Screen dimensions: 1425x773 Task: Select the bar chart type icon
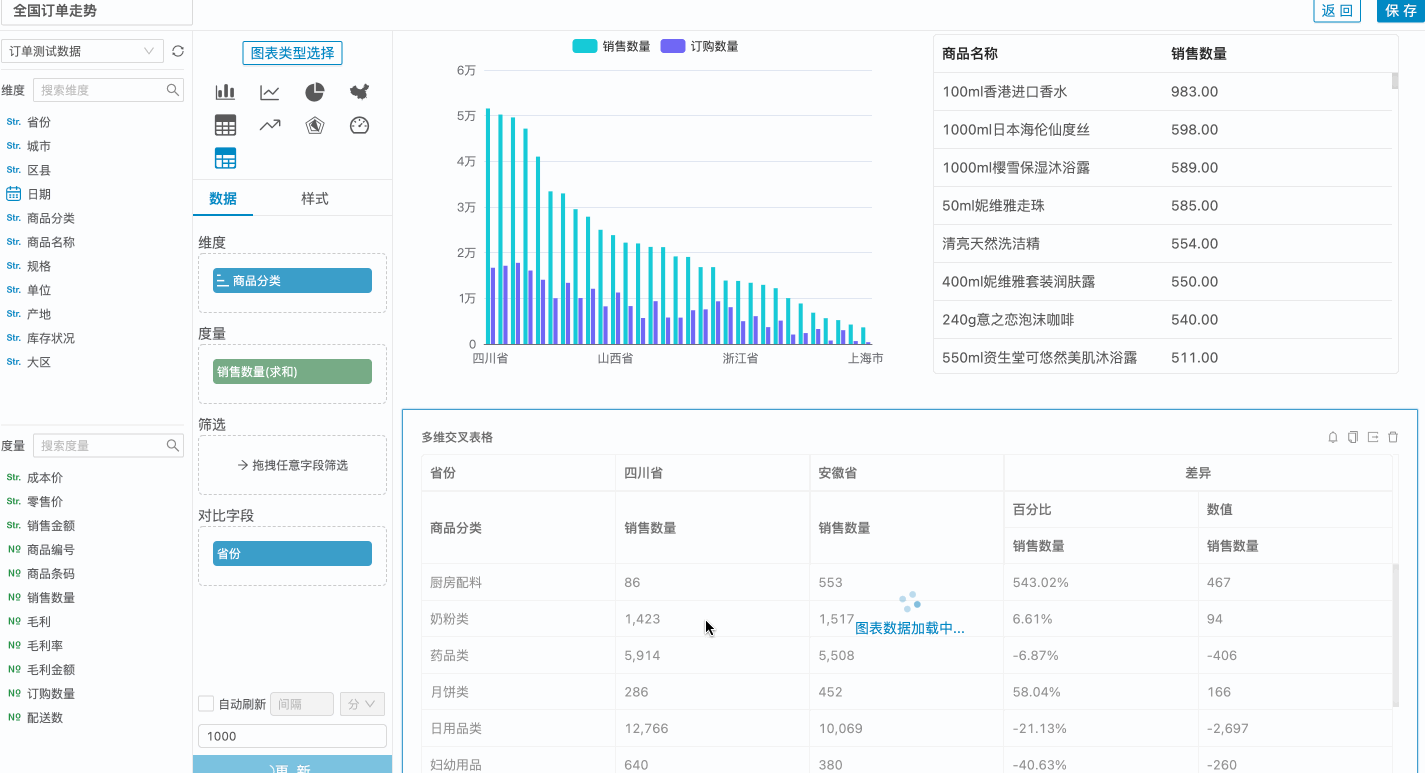coord(225,92)
